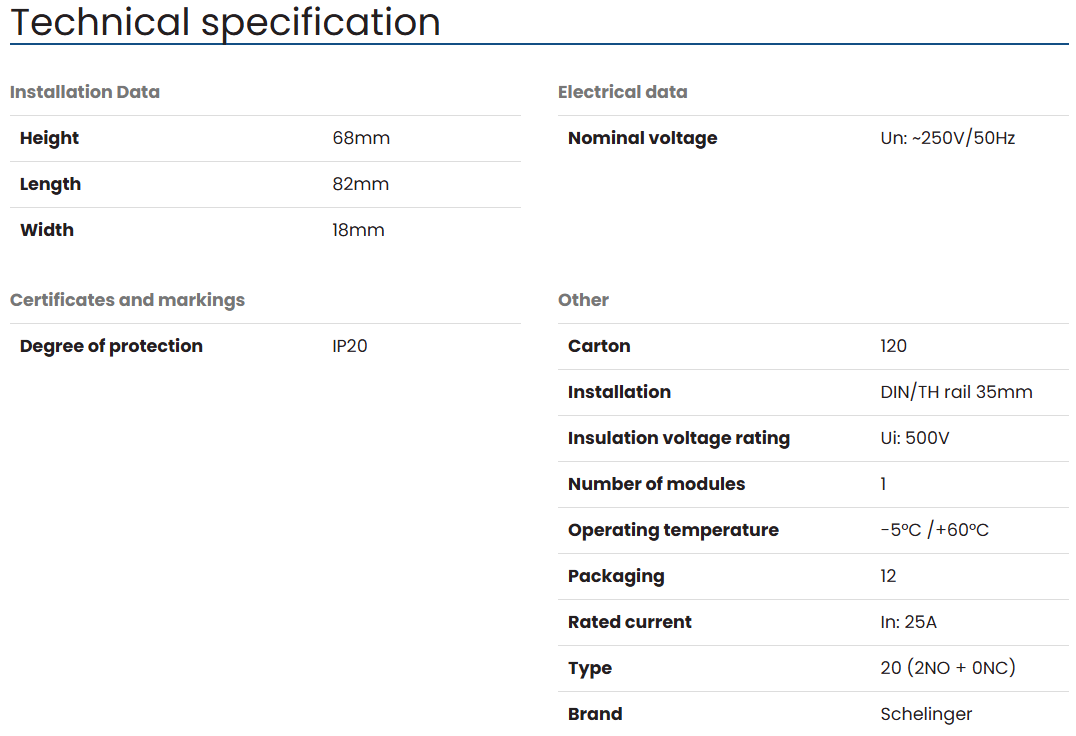Click the 18mm width value
The image size is (1076, 736).
pyautogui.click(x=358, y=230)
